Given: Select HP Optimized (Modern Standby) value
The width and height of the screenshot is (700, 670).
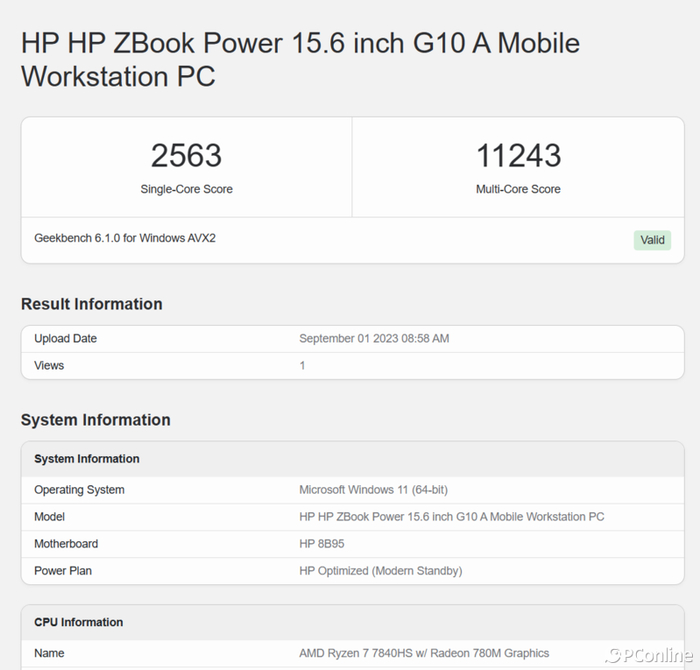Looking at the screenshot, I should click(381, 571).
